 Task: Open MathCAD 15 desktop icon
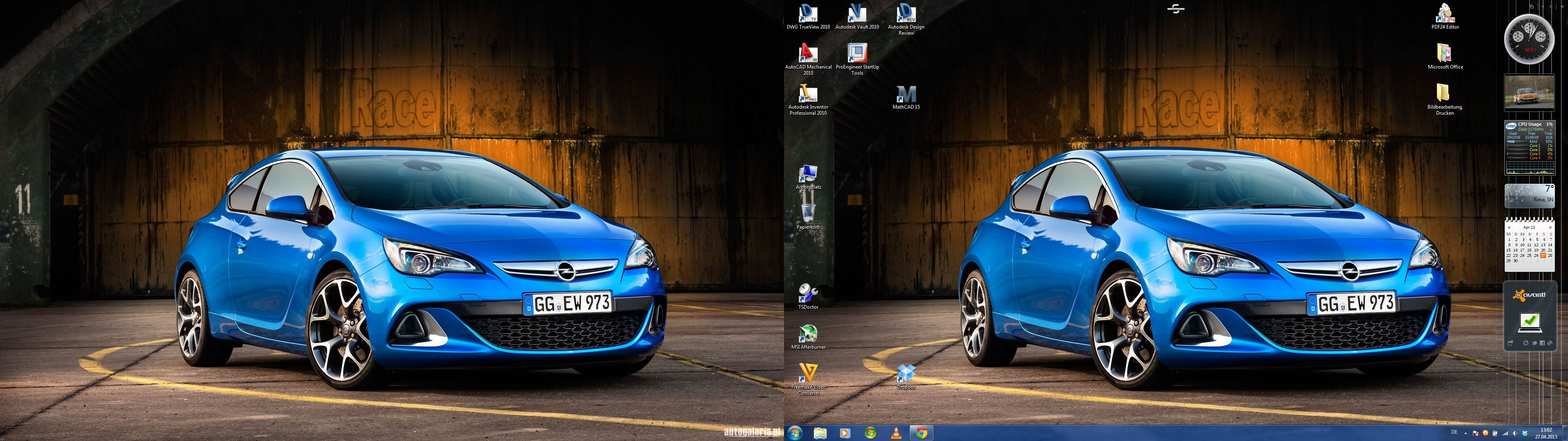click(x=906, y=94)
